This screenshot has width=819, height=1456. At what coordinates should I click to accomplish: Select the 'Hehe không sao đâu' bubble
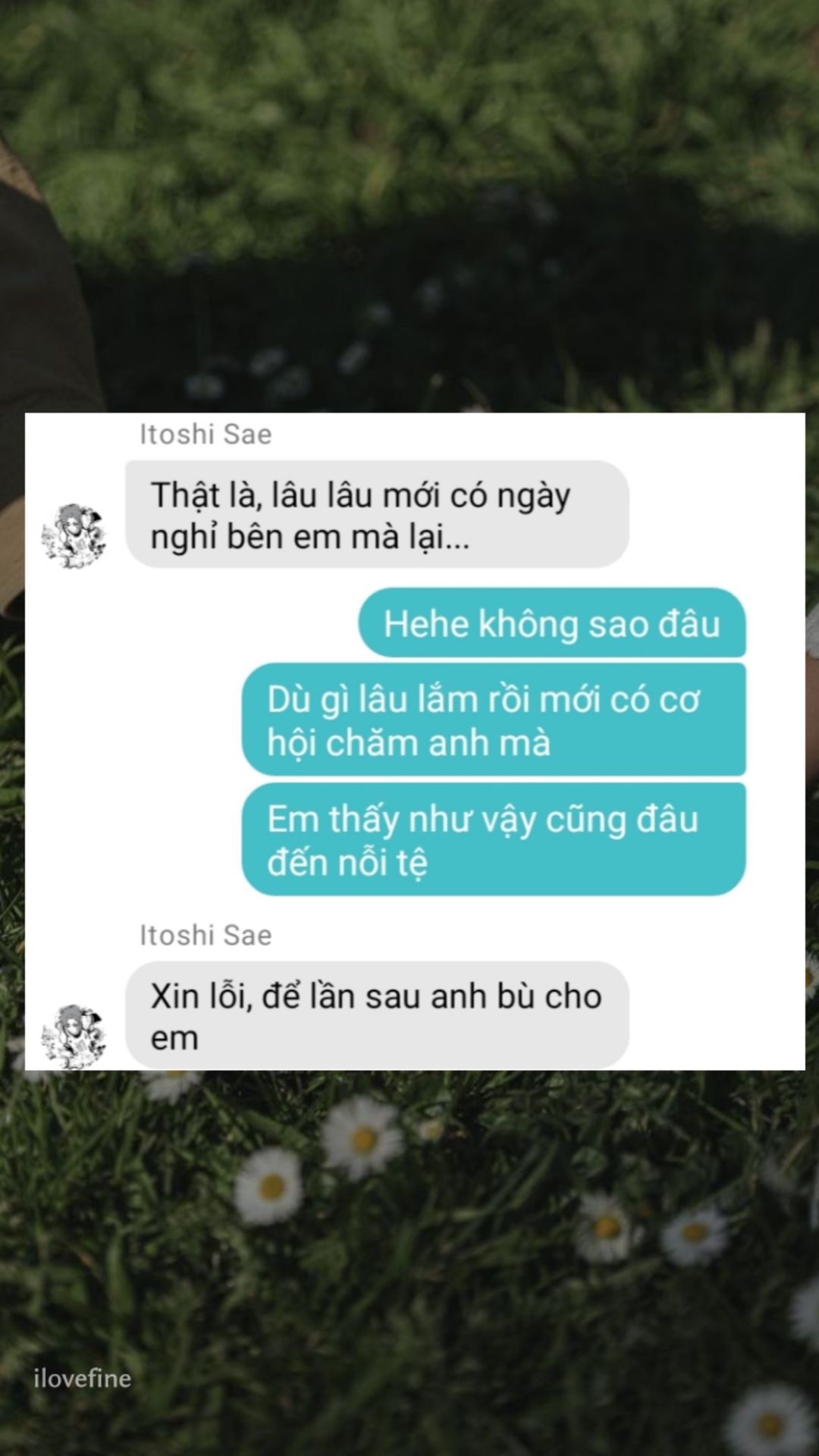coord(552,623)
